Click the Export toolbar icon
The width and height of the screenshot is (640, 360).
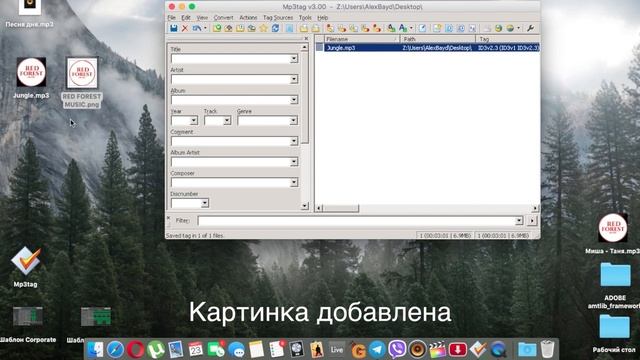click(437, 28)
